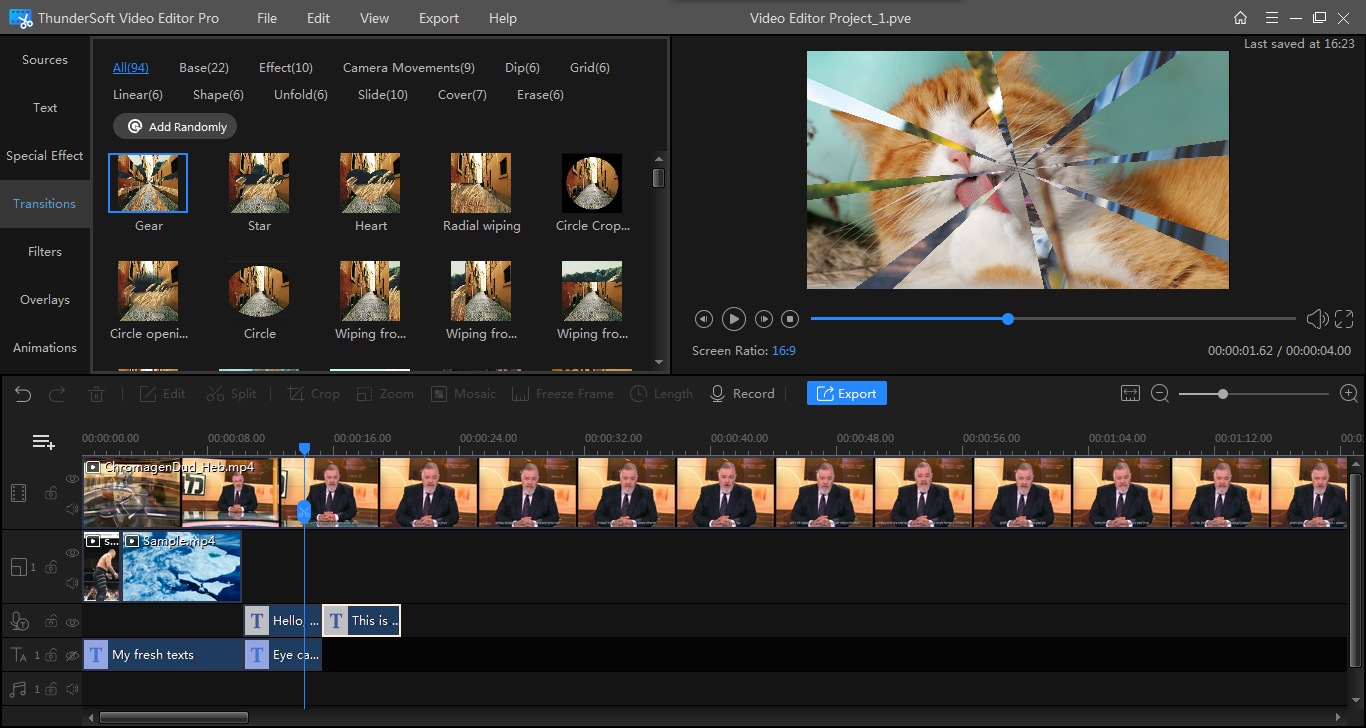Start voice-over with the Record microphone
The width and height of the screenshot is (1366, 728).
(742, 394)
